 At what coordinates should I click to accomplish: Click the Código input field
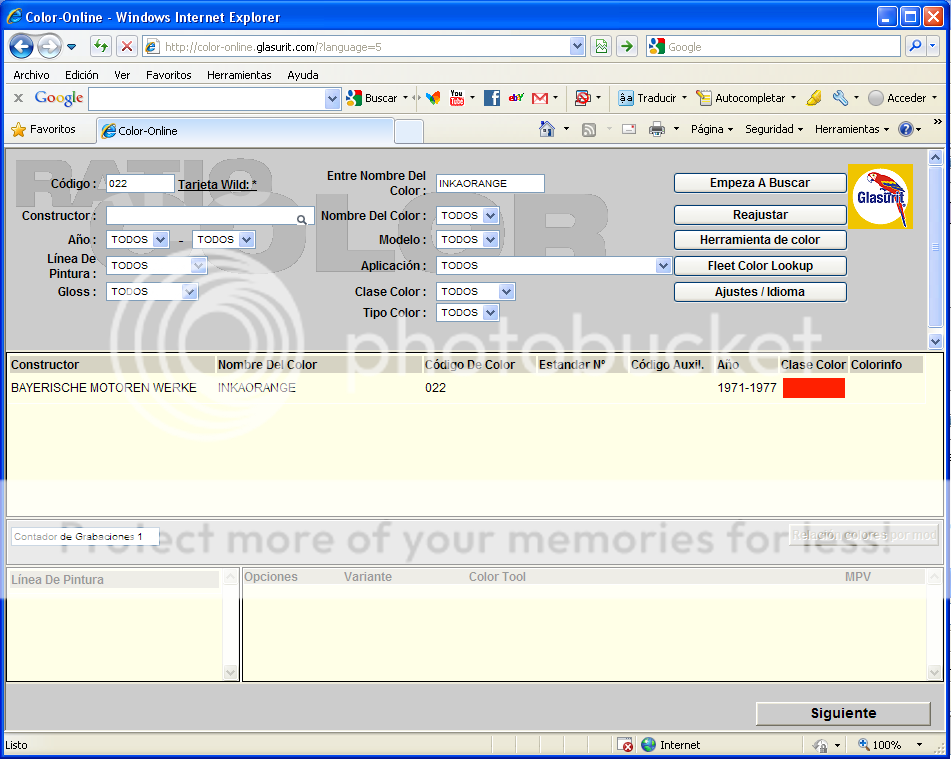pyautogui.click(x=140, y=184)
